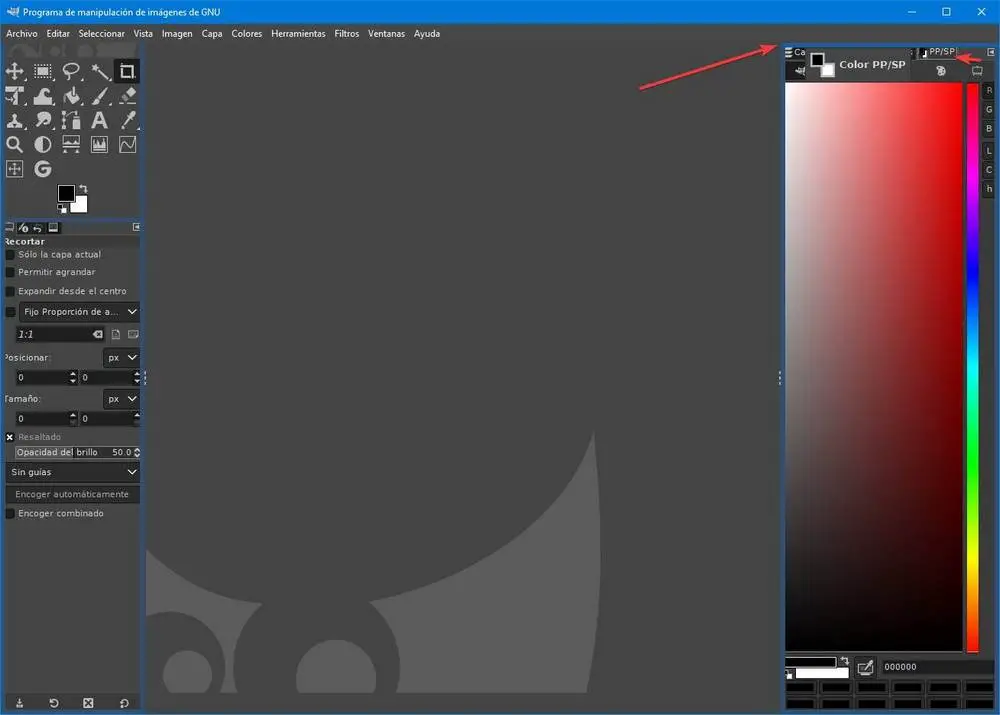Open the Threshold histogram tool icon

99,145
